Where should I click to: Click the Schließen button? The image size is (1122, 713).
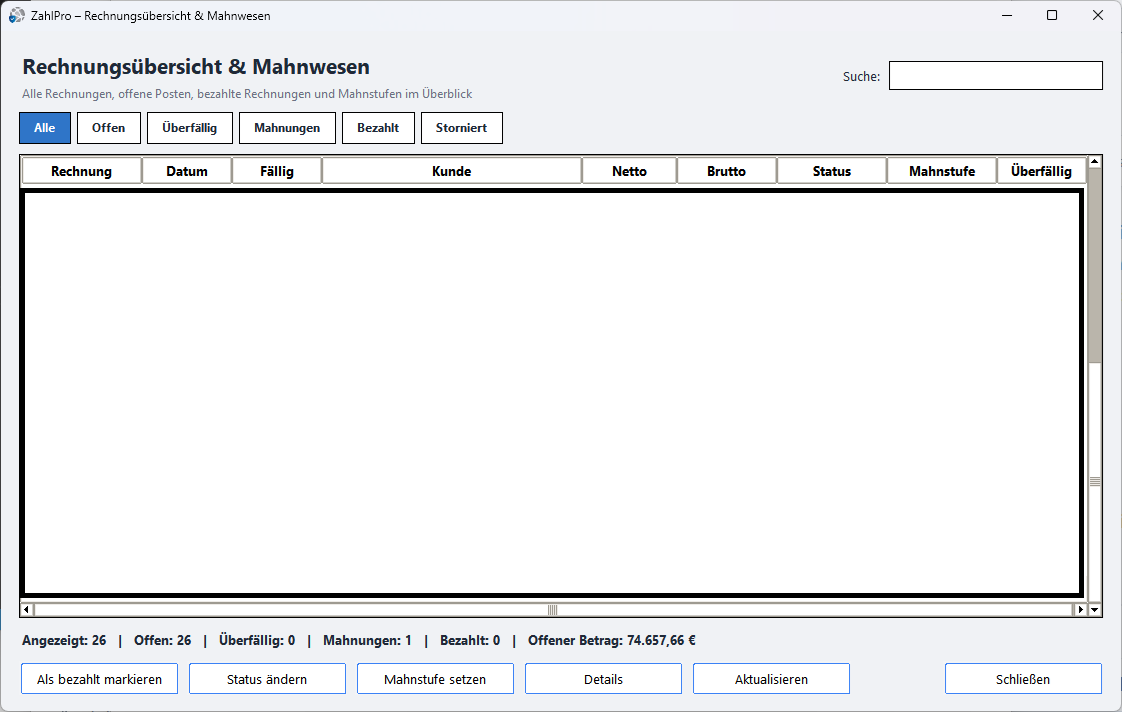[1023, 679]
